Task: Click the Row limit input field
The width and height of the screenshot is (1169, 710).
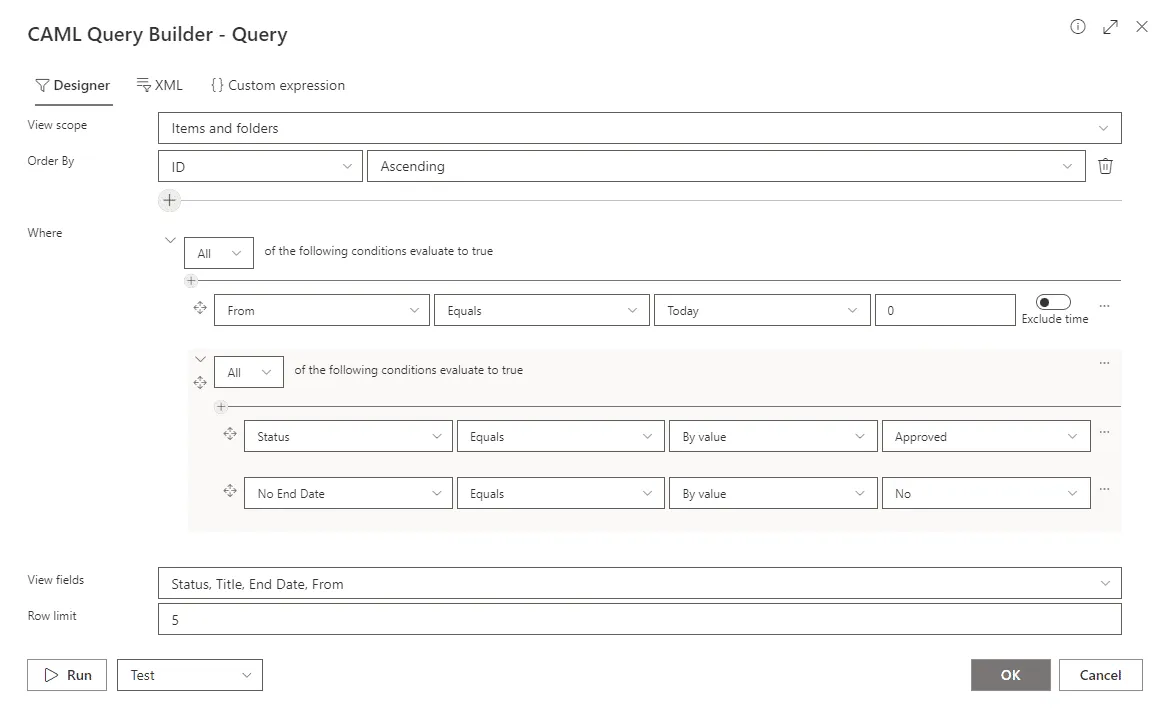Action: coord(640,619)
